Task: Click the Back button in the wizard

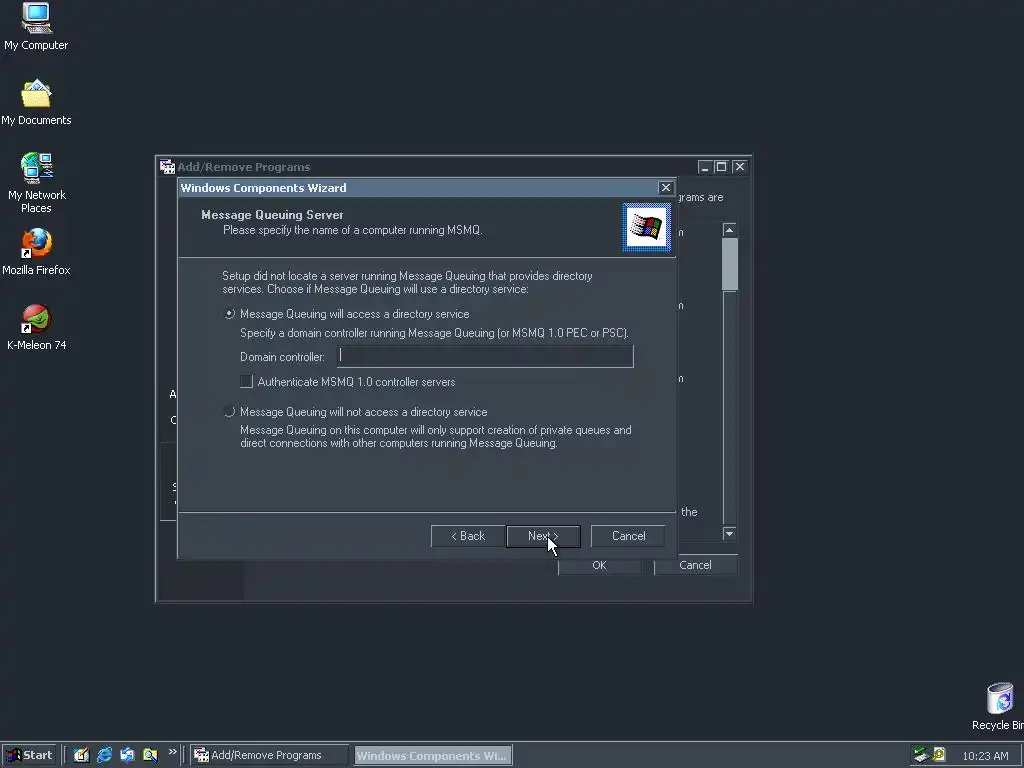Action: point(468,536)
